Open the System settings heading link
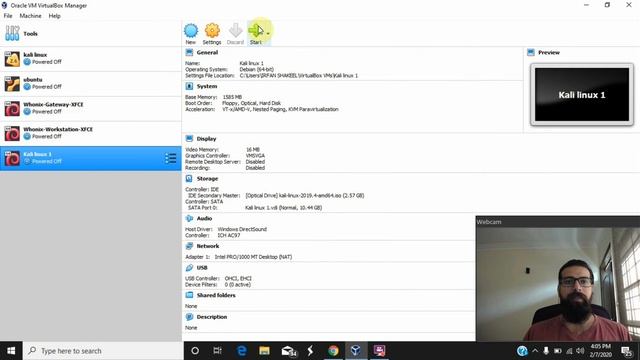 pyautogui.click(x=207, y=87)
